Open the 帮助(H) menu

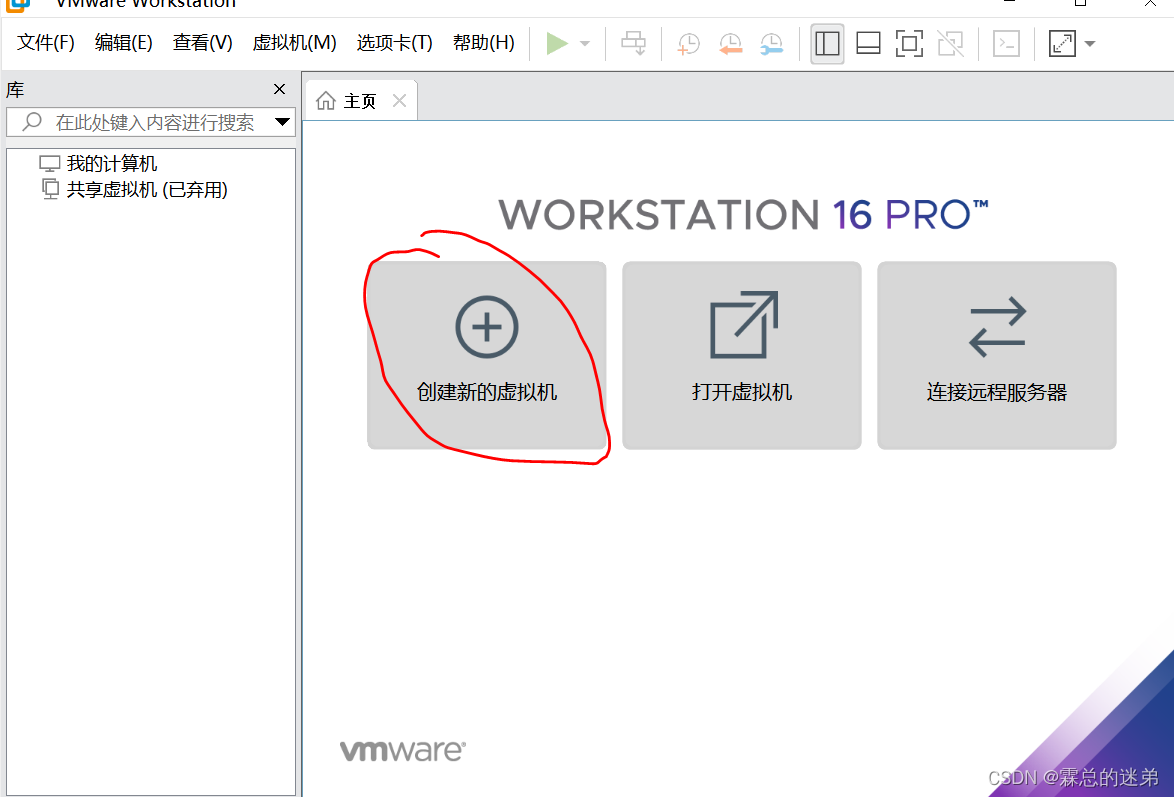pyautogui.click(x=483, y=43)
